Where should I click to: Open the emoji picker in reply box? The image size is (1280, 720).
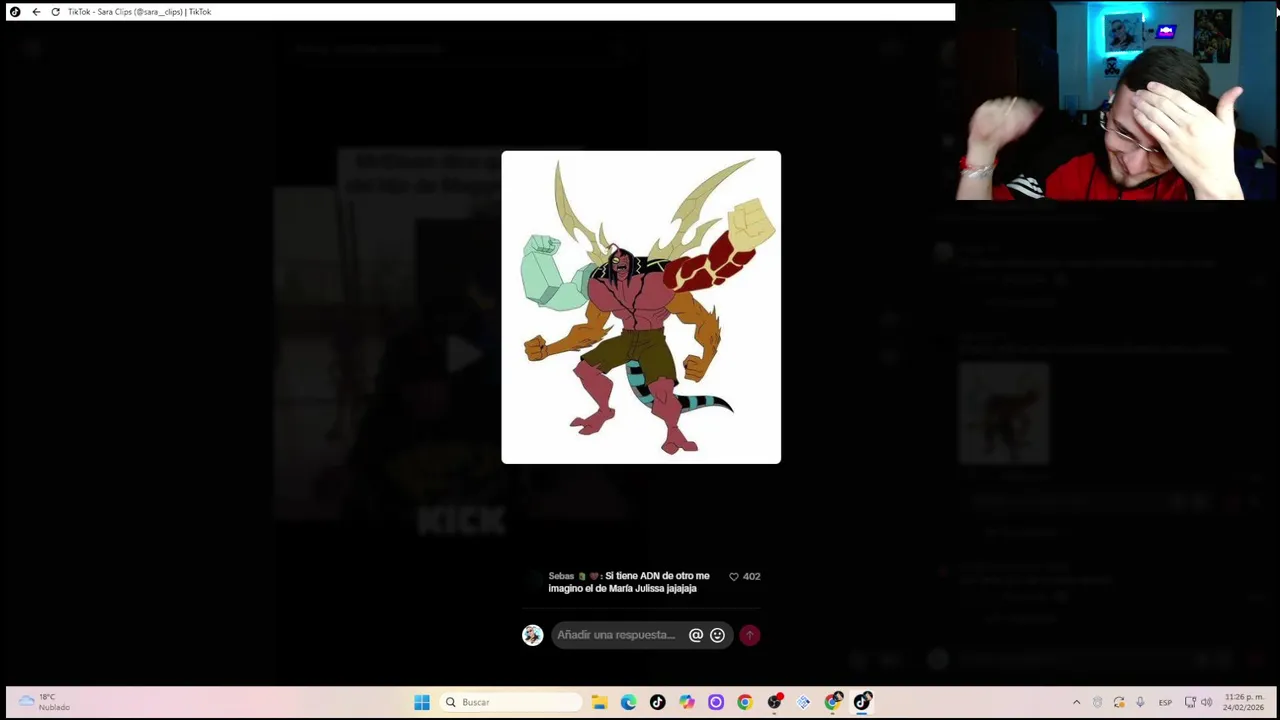tap(717, 635)
